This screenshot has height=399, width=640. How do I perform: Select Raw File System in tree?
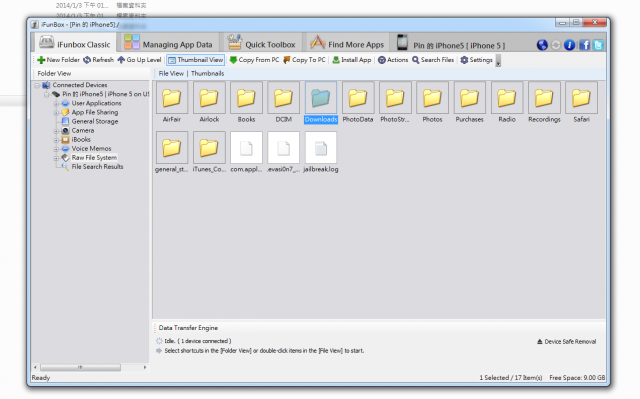[94, 157]
